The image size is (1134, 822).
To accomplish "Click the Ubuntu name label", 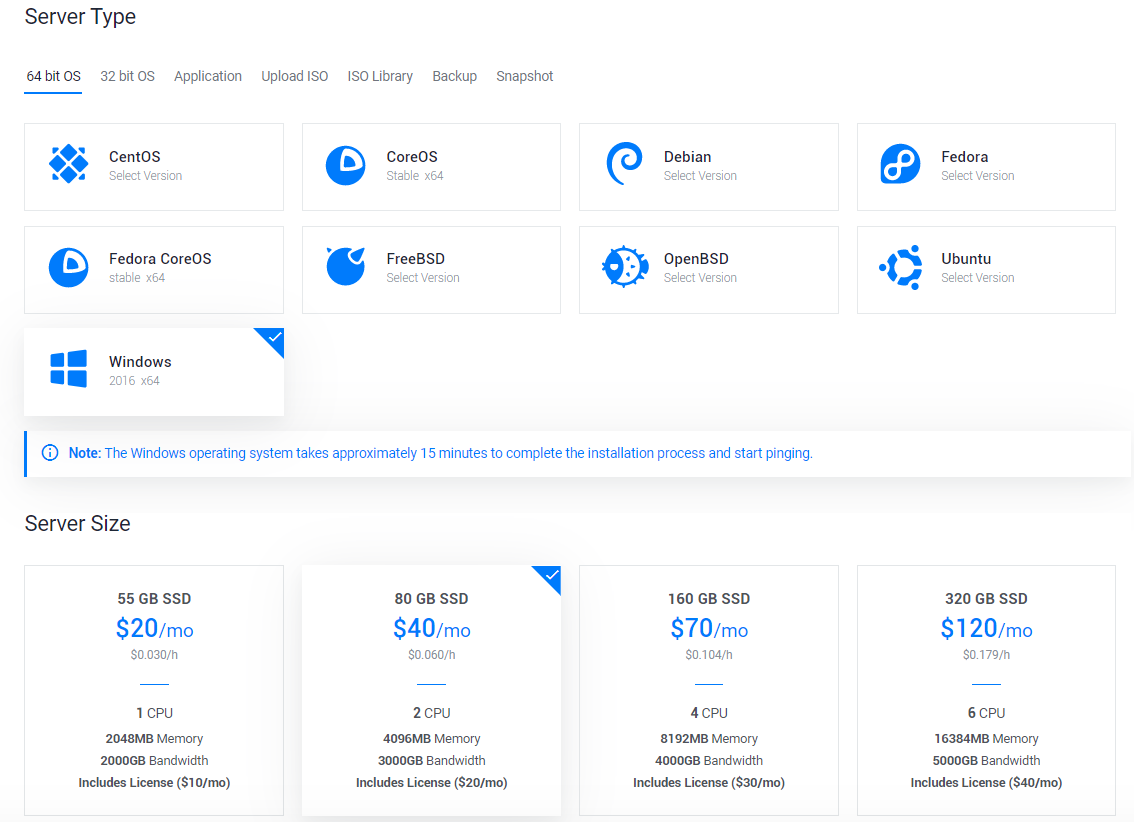I will 965,259.
